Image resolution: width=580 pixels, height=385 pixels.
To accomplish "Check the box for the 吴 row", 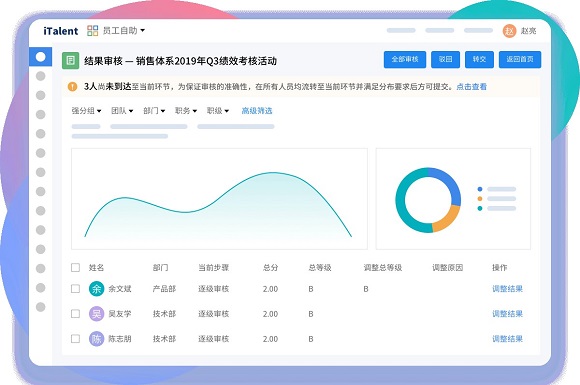I will pos(75,314).
